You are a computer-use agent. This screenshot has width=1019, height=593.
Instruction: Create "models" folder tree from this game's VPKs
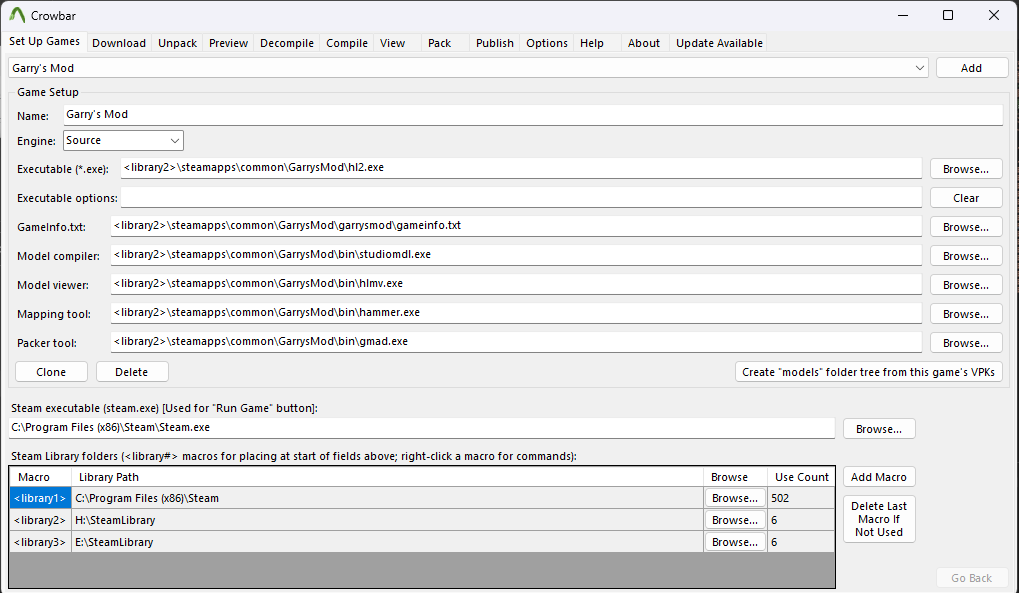(868, 372)
